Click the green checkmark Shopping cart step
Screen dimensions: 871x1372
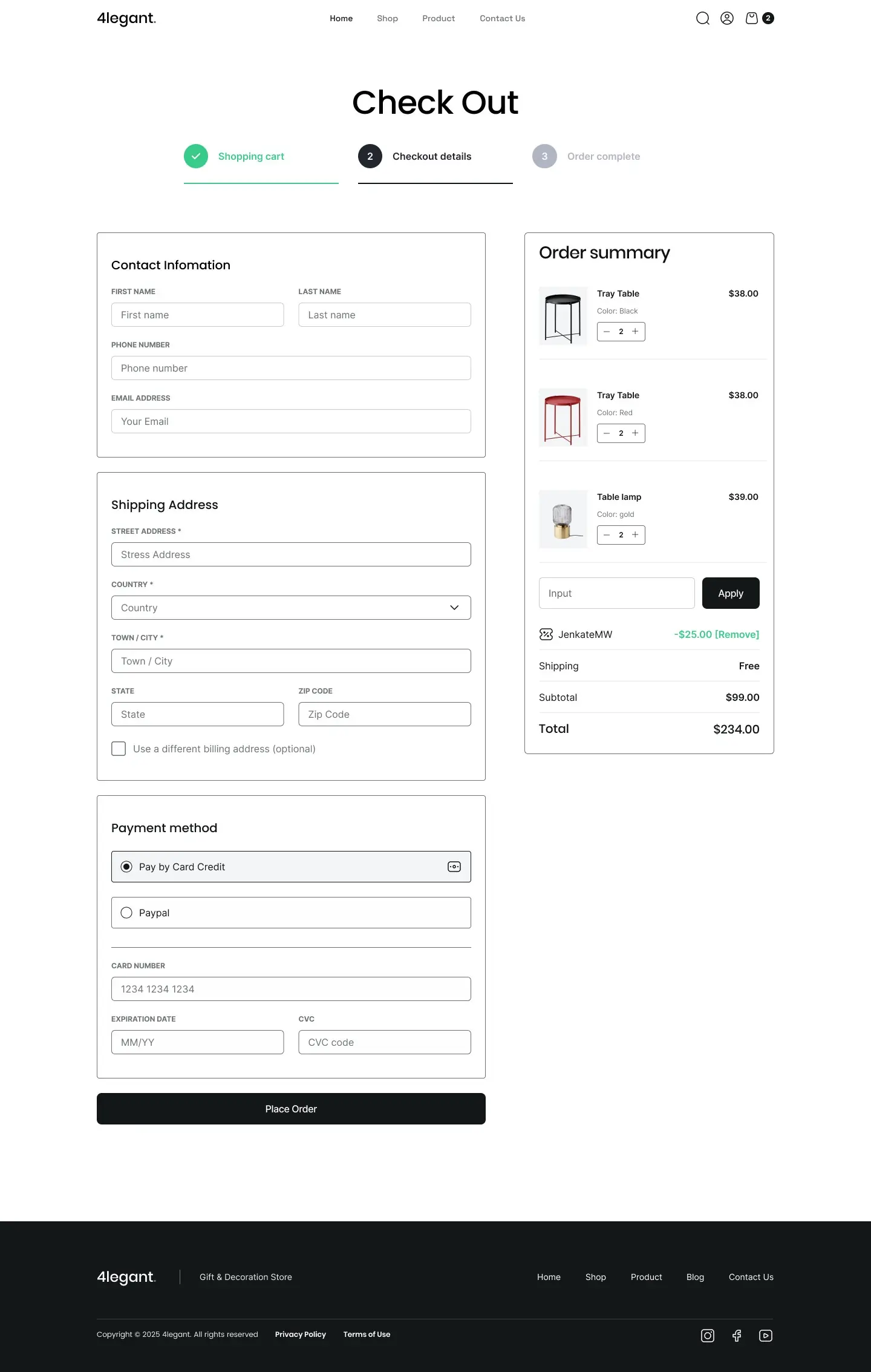(196, 156)
